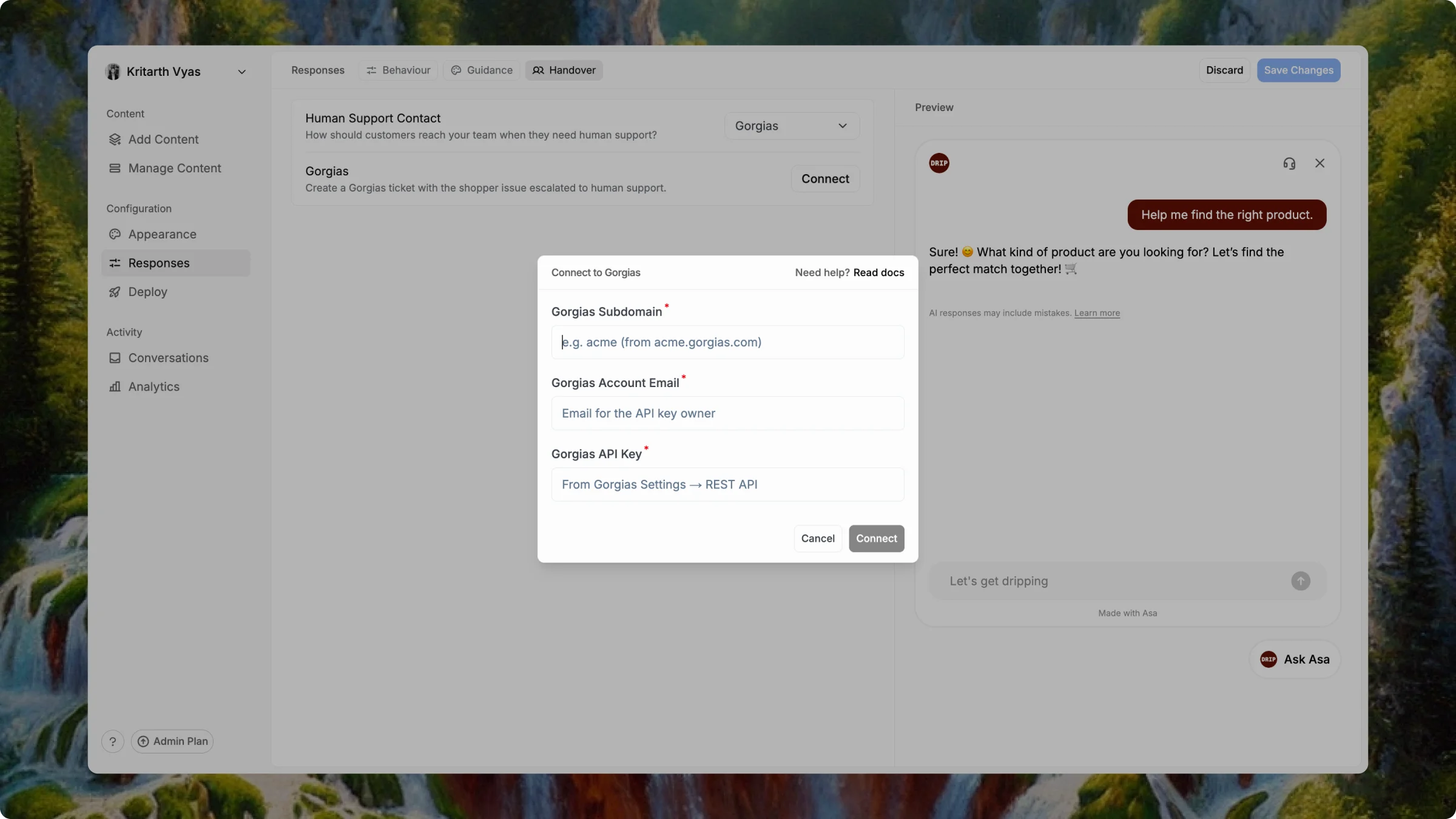Click the headset support icon in preview
This screenshot has height=819, width=1456.
tap(1289, 163)
